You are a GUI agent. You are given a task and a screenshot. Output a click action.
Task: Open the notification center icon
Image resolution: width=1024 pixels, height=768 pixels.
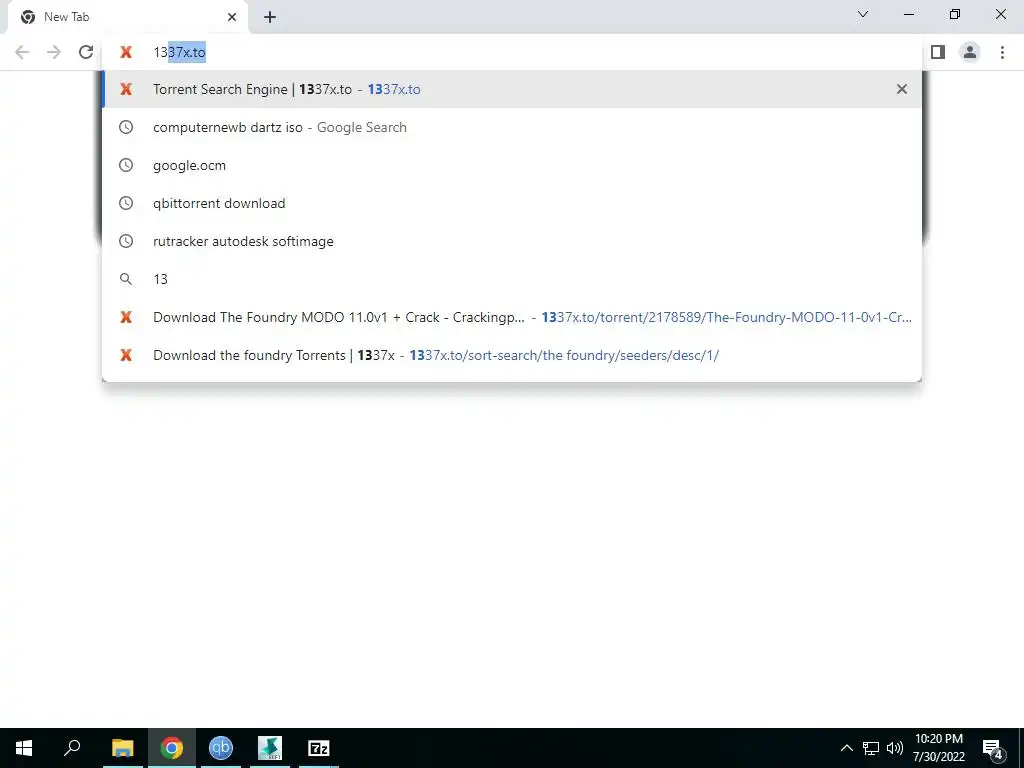click(x=993, y=748)
